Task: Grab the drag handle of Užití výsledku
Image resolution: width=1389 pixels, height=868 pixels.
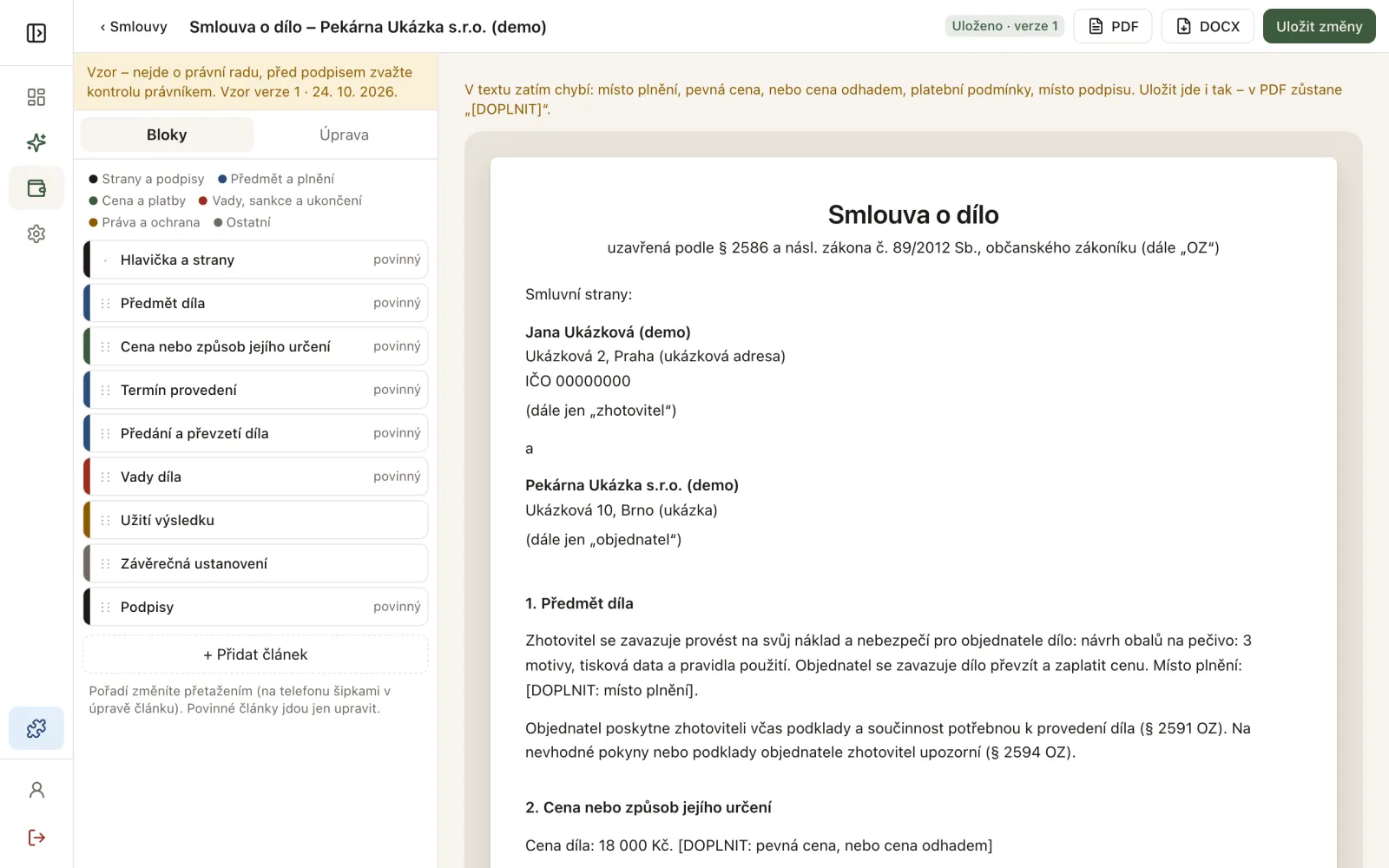Action: pos(105,520)
